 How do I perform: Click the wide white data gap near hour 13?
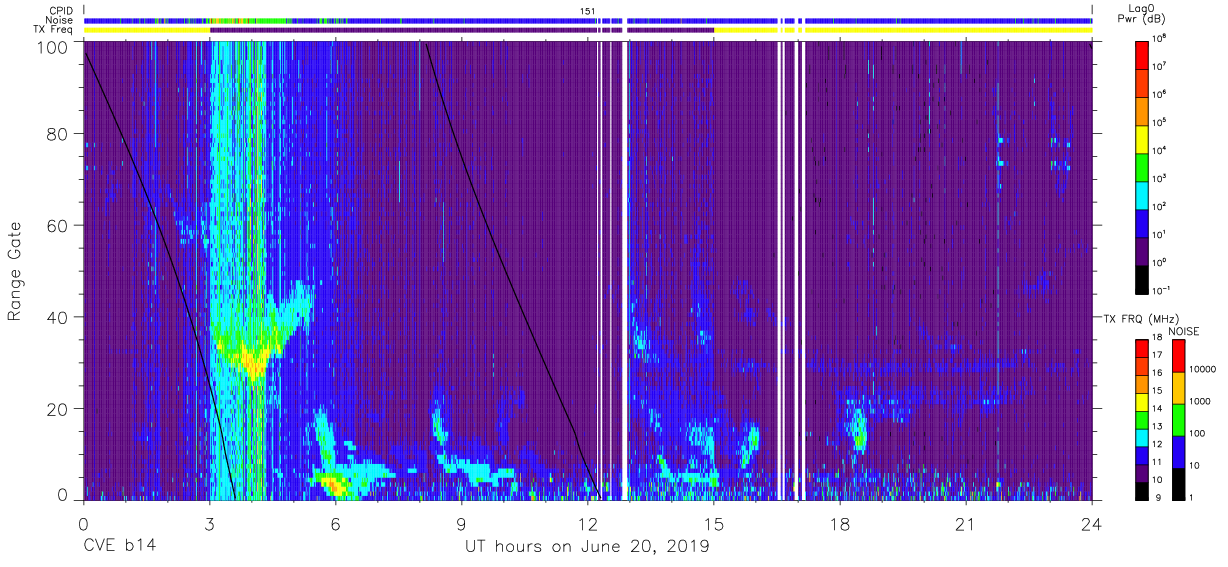tap(626, 270)
